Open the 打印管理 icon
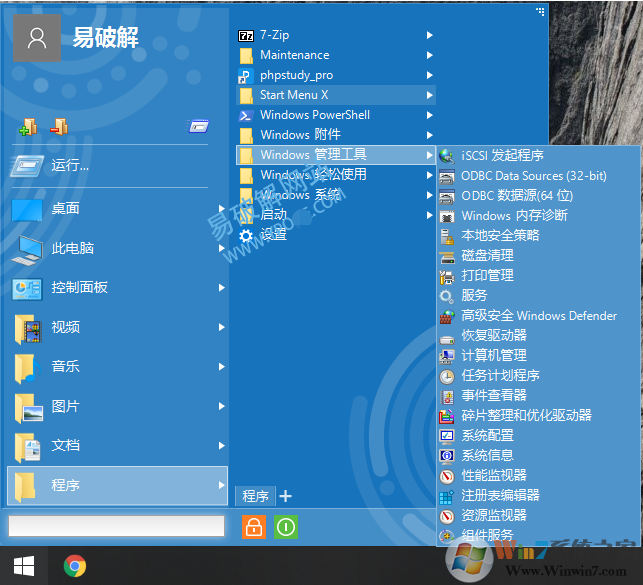The image size is (643, 585). pos(447,276)
